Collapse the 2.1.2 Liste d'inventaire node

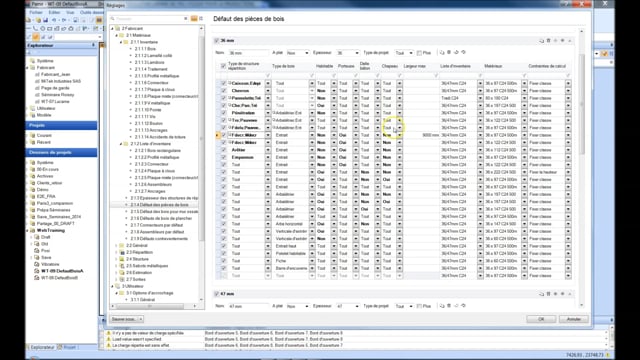121,144
